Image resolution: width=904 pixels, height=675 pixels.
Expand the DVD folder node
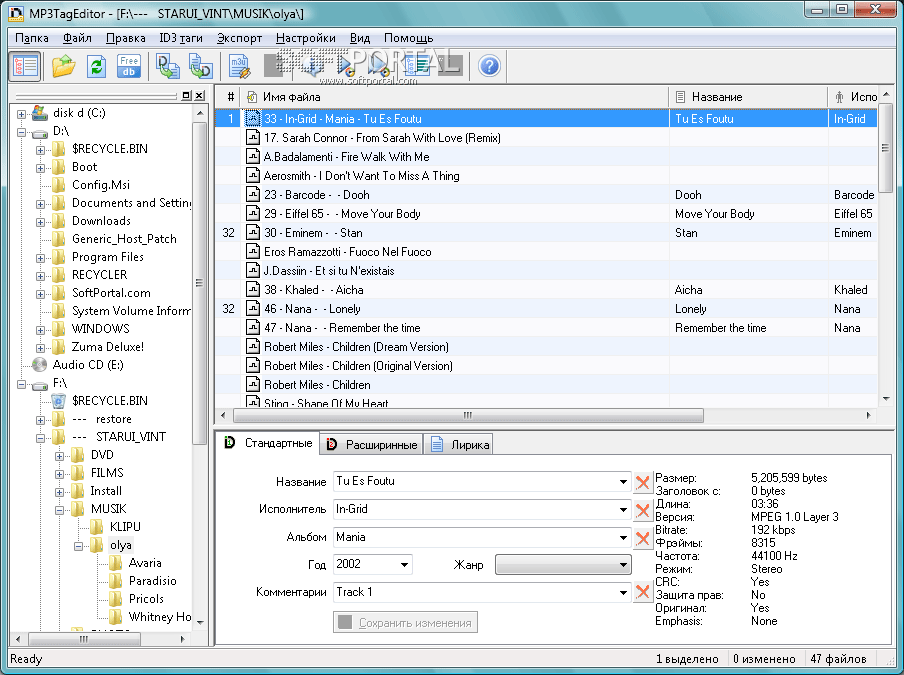coord(59,456)
